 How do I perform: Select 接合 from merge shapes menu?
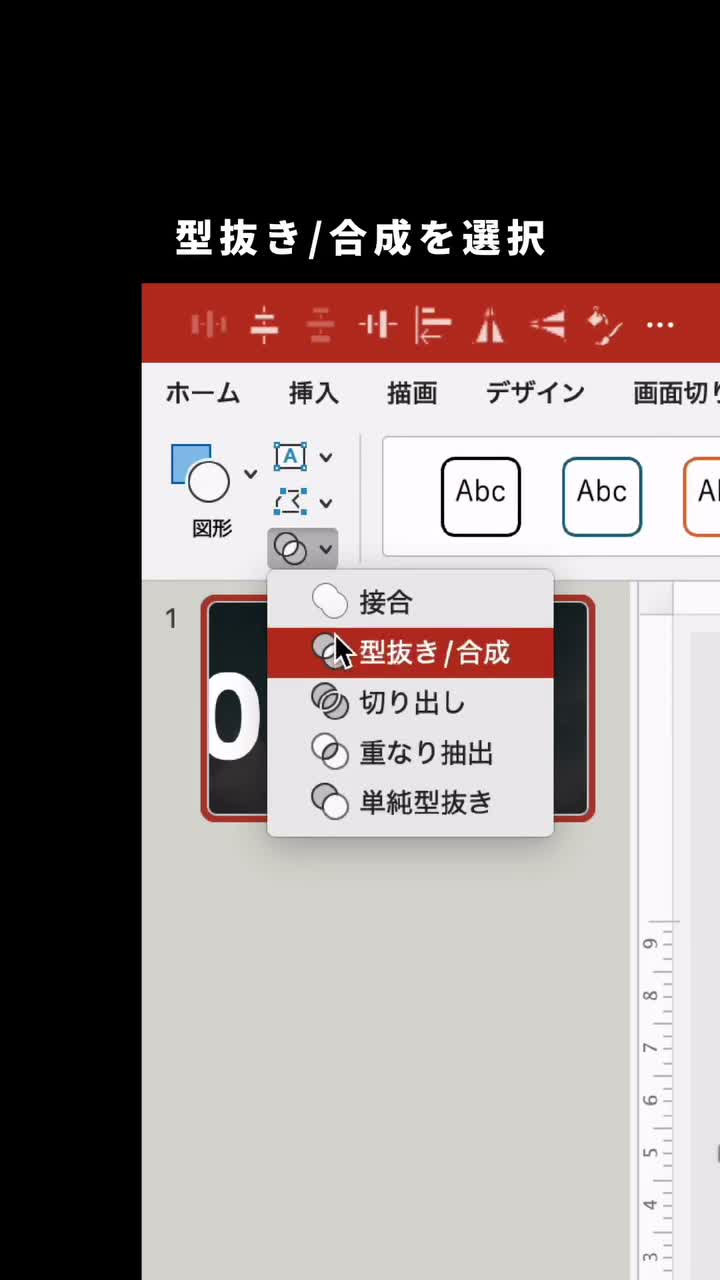[410, 603]
